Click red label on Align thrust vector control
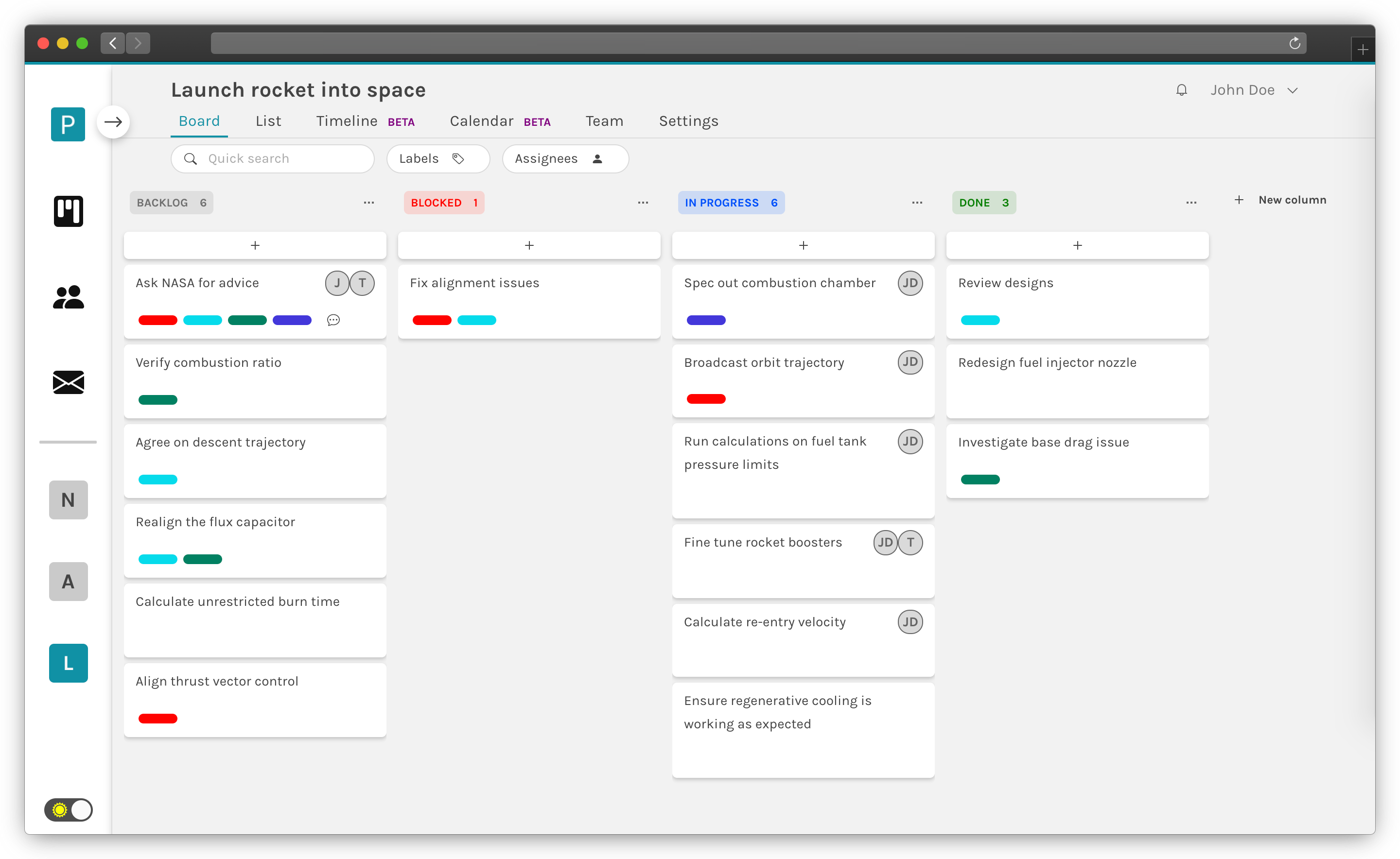 click(x=158, y=719)
